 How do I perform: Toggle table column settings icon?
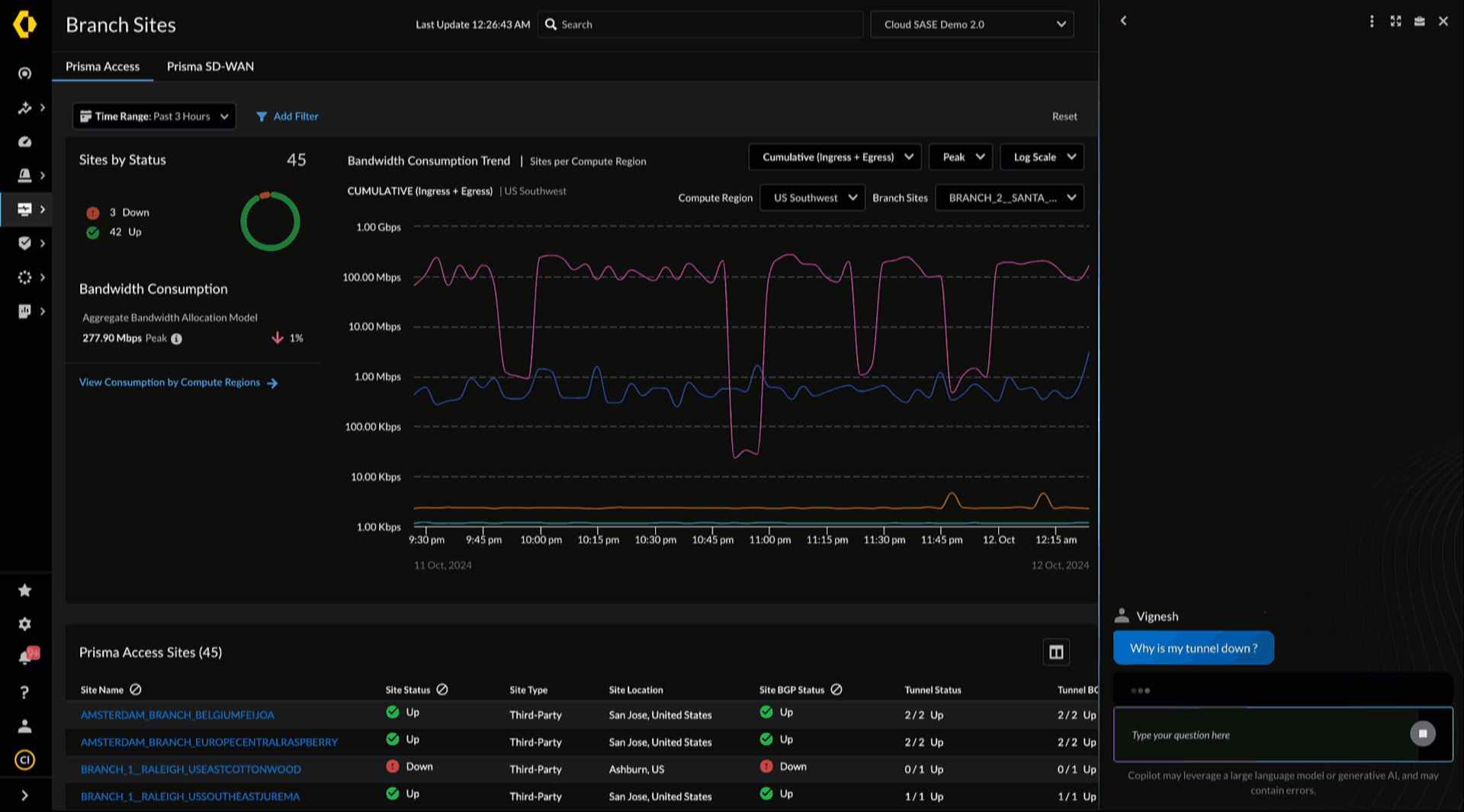tap(1056, 652)
